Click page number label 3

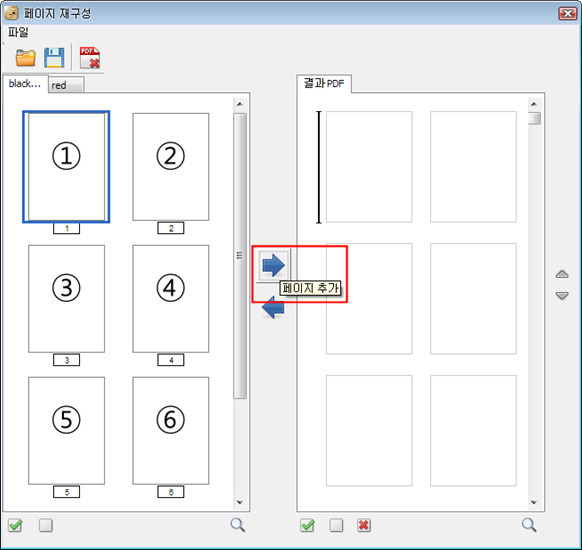pos(66,360)
